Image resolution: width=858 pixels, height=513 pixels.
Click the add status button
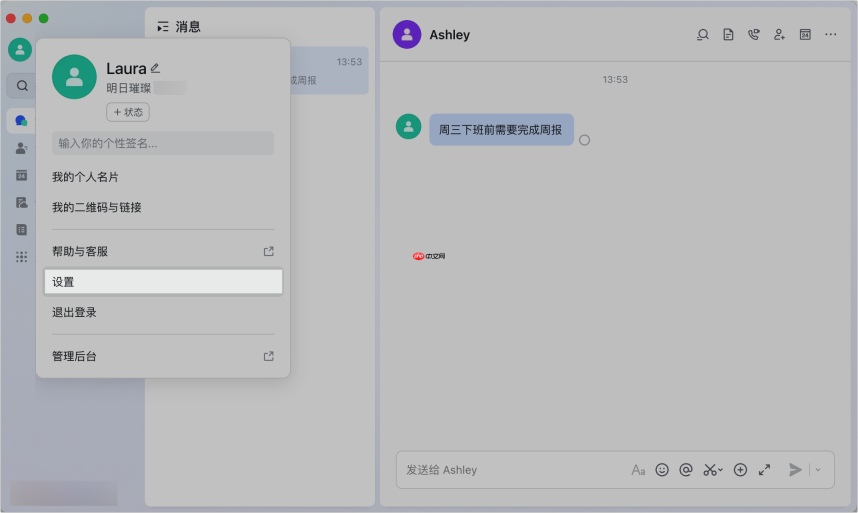click(x=128, y=112)
